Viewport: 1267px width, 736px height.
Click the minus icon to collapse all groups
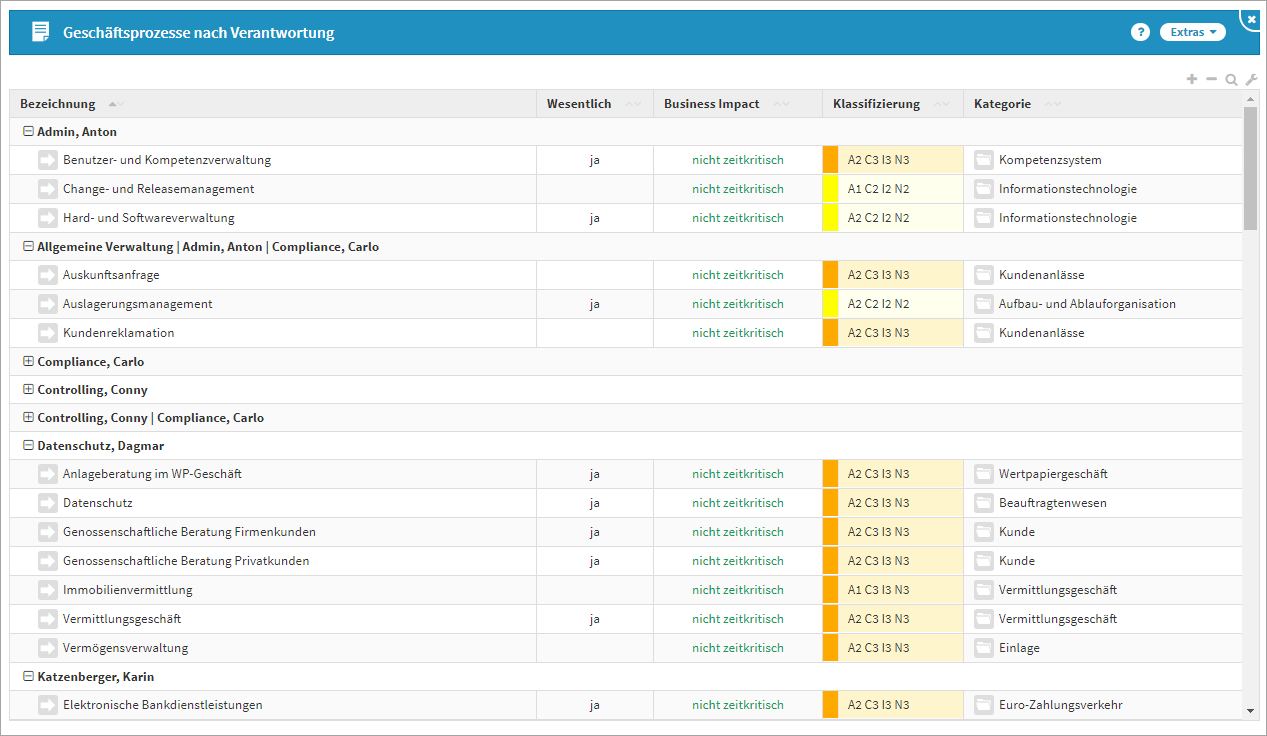1211,79
